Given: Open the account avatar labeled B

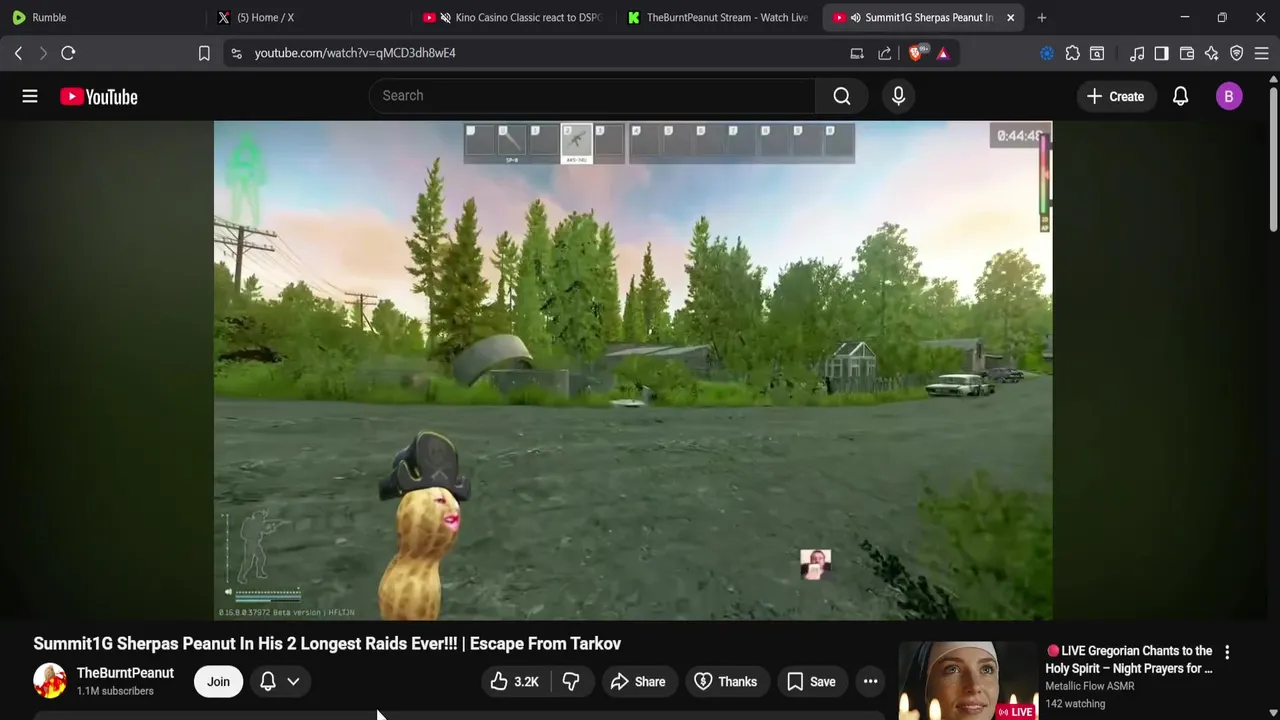Looking at the screenshot, I should coord(1229,96).
